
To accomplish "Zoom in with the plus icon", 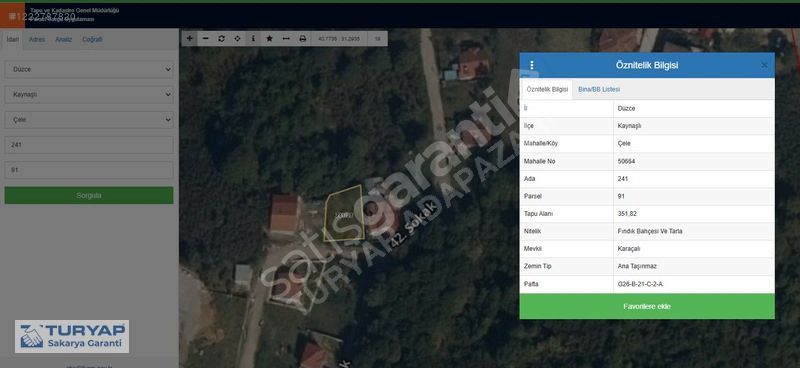I will pos(189,38).
